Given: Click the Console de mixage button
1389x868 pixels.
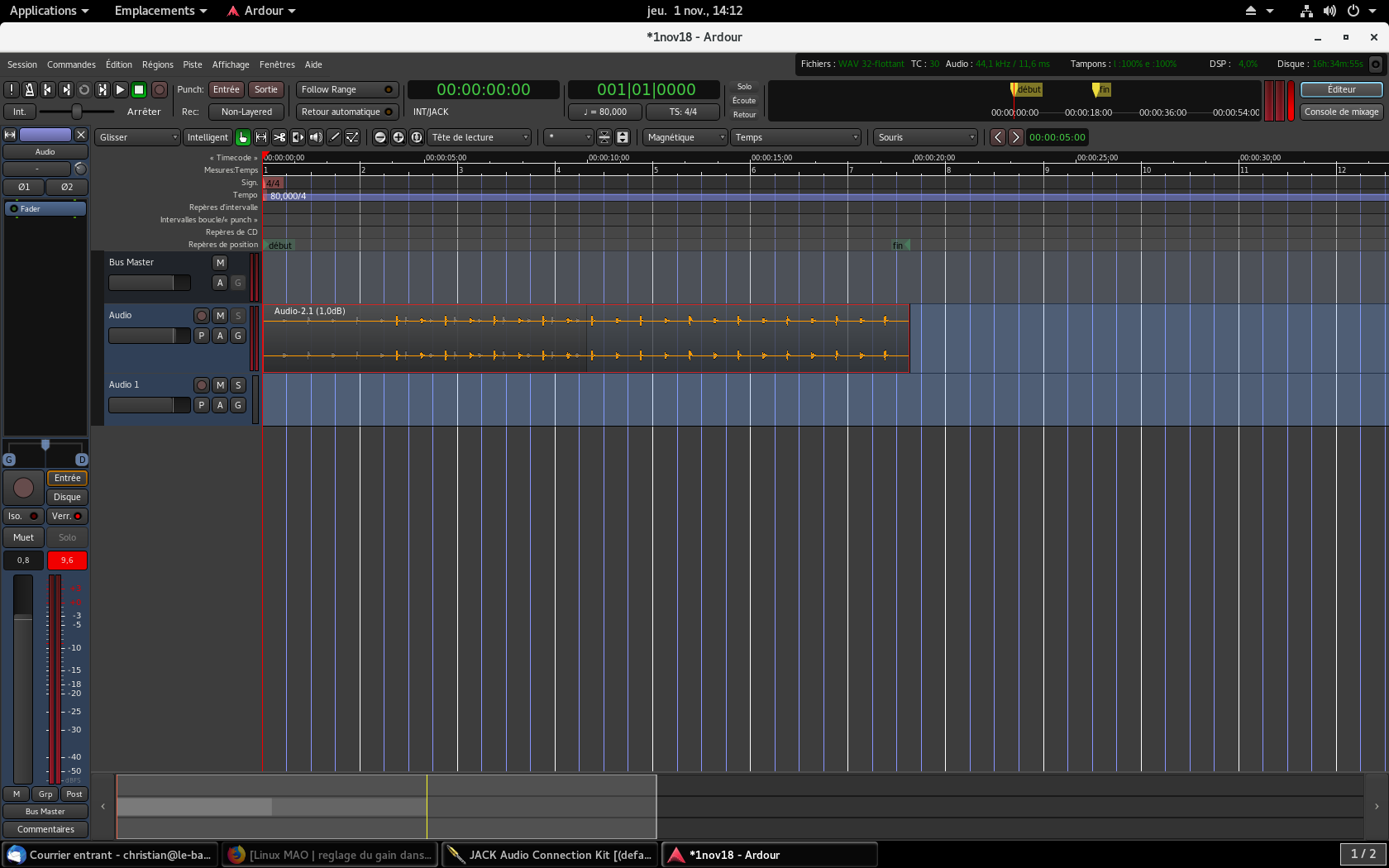Looking at the screenshot, I should 1341,112.
